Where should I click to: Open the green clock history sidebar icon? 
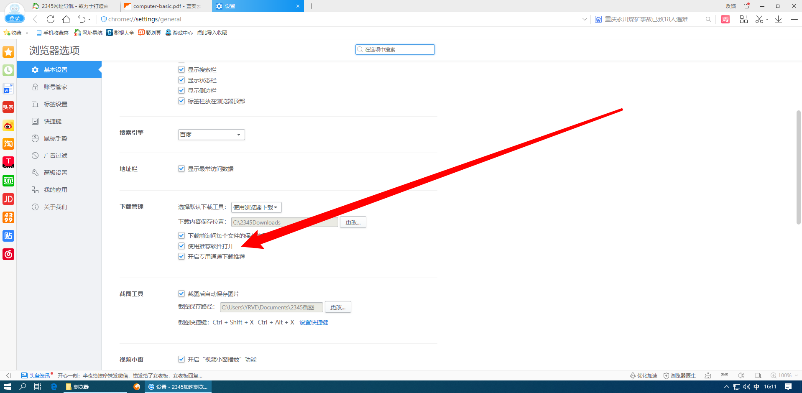[x=8, y=70]
